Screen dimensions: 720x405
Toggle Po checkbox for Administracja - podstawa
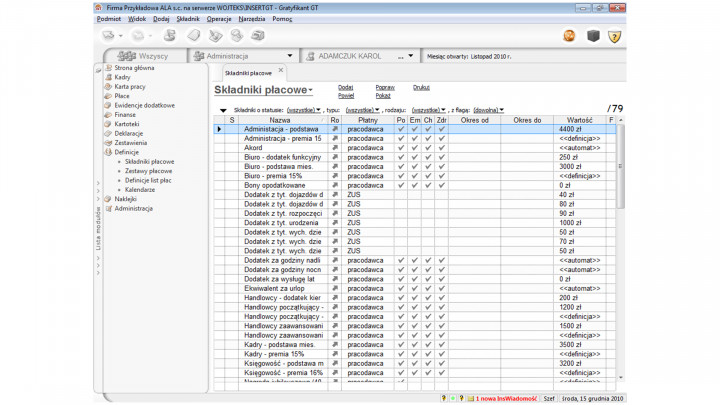click(401, 129)
